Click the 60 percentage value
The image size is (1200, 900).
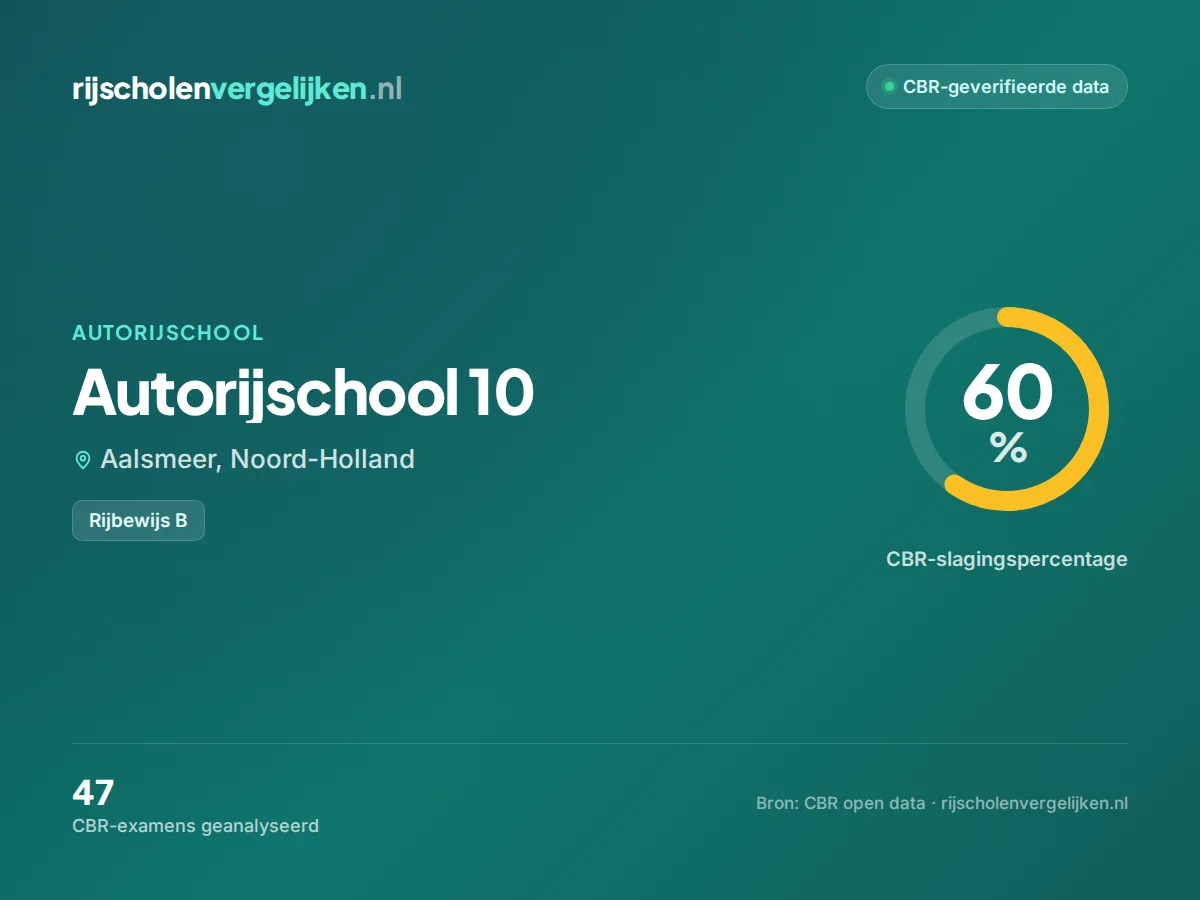point(1007,392)
